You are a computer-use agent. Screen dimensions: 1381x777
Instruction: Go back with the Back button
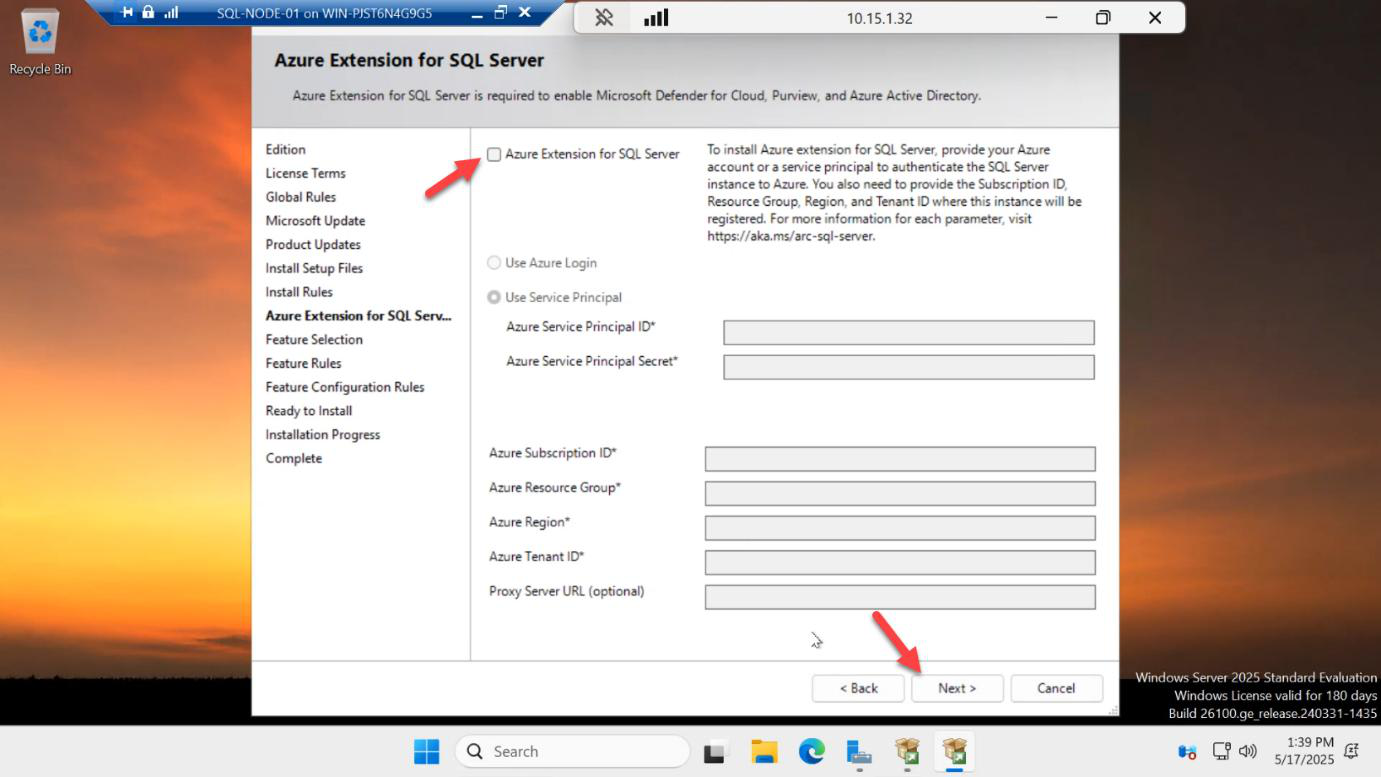tap(858, 688)
